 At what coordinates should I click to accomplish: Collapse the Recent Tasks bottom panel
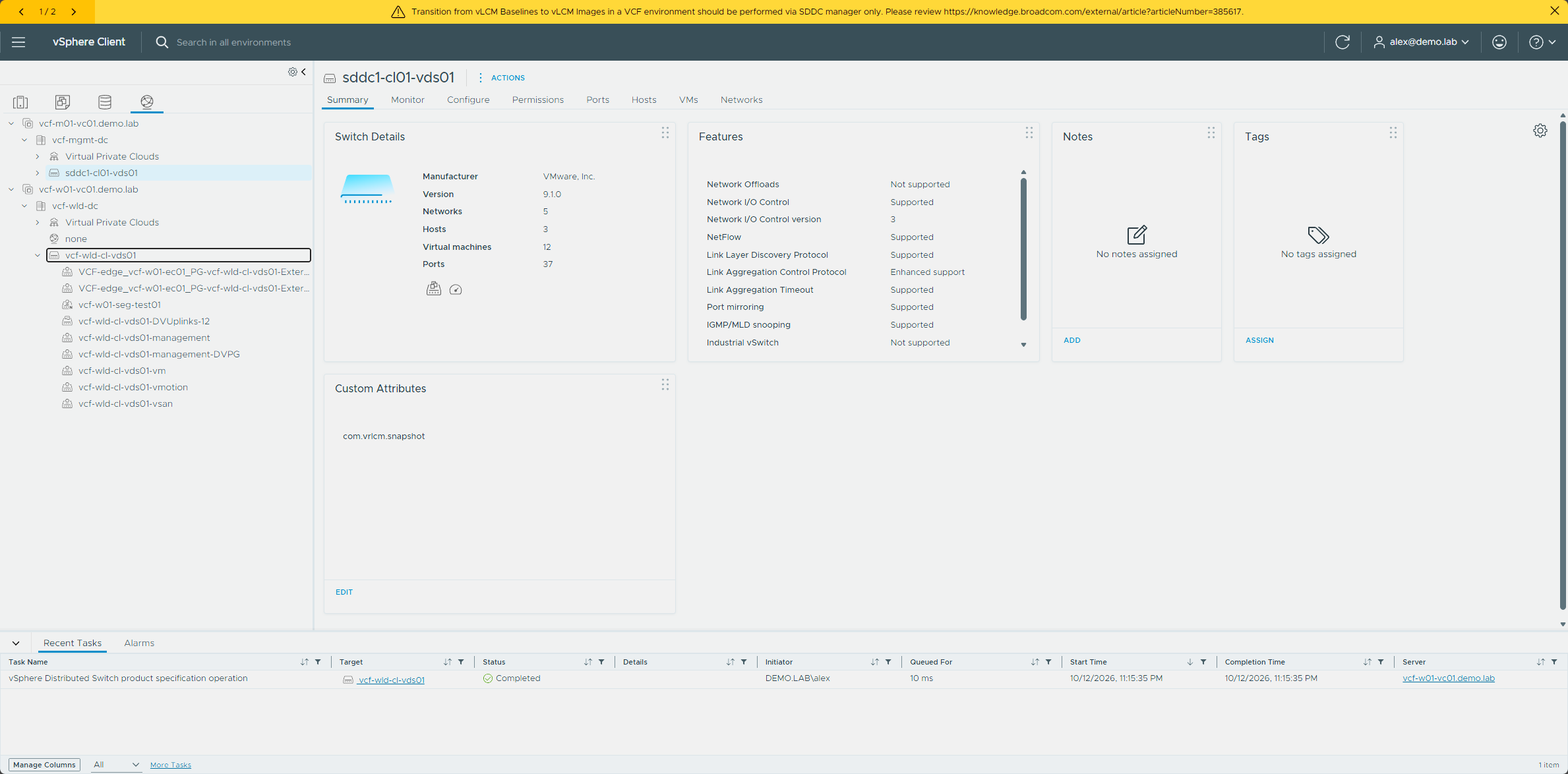point(16,643)
